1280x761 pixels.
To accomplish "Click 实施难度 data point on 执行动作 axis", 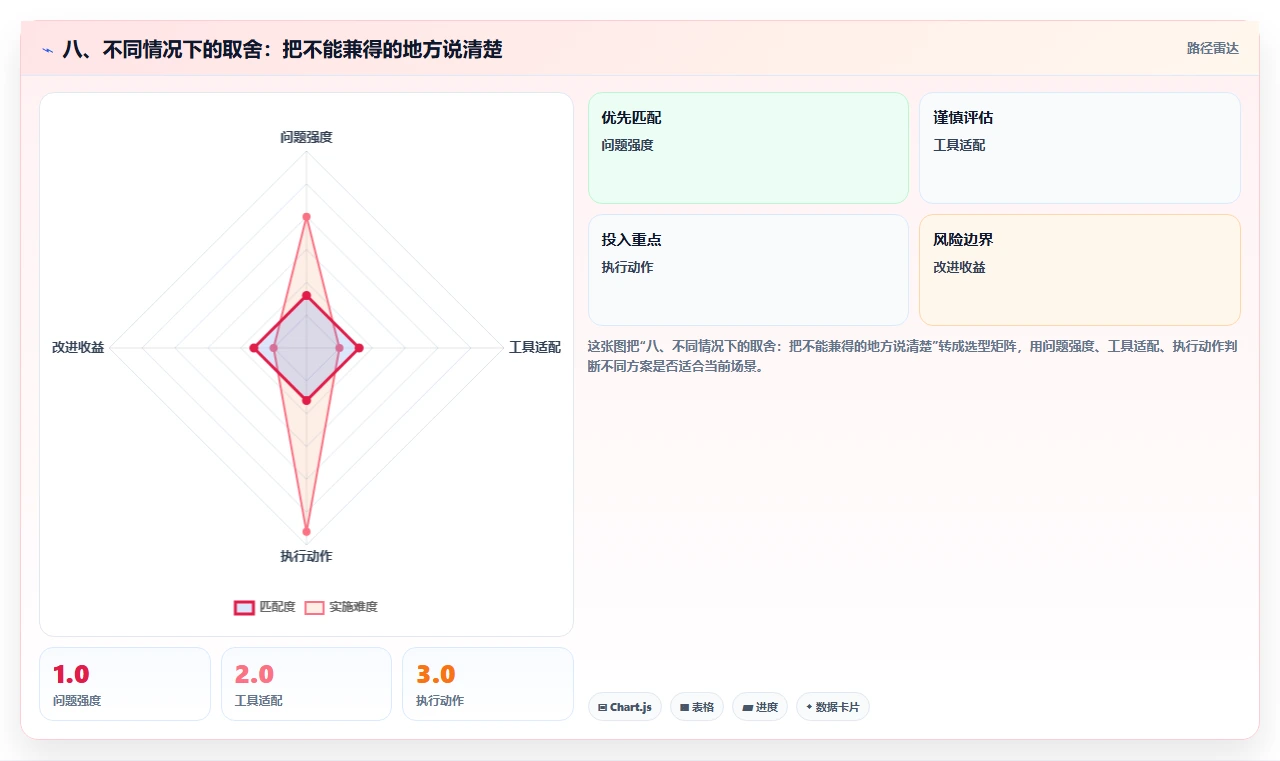I will (306, 531).
